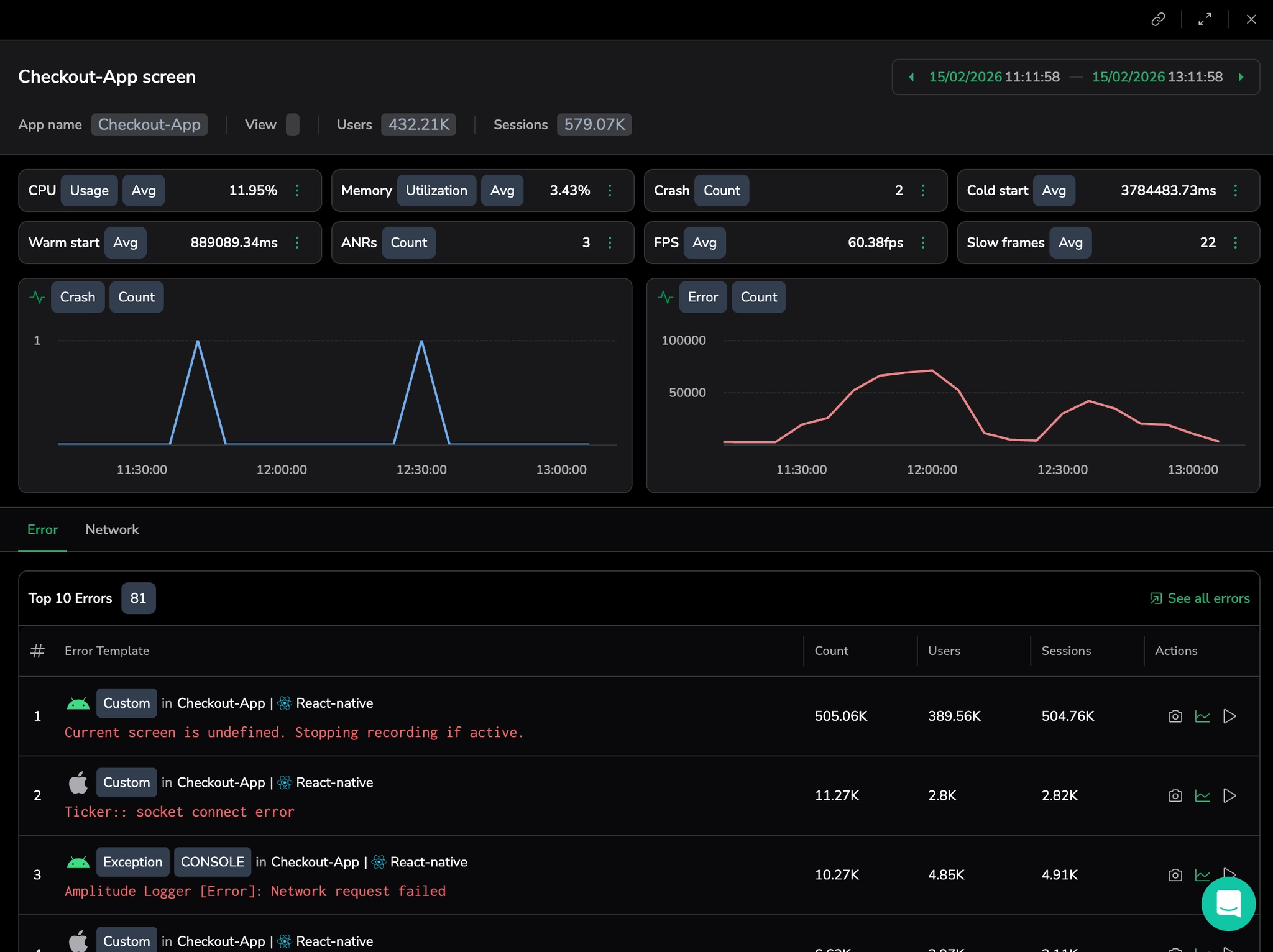Viewport: 1273px width, 952px height.
Task: Open Memory Utilization card kebab menu
Action: point(610,190)
